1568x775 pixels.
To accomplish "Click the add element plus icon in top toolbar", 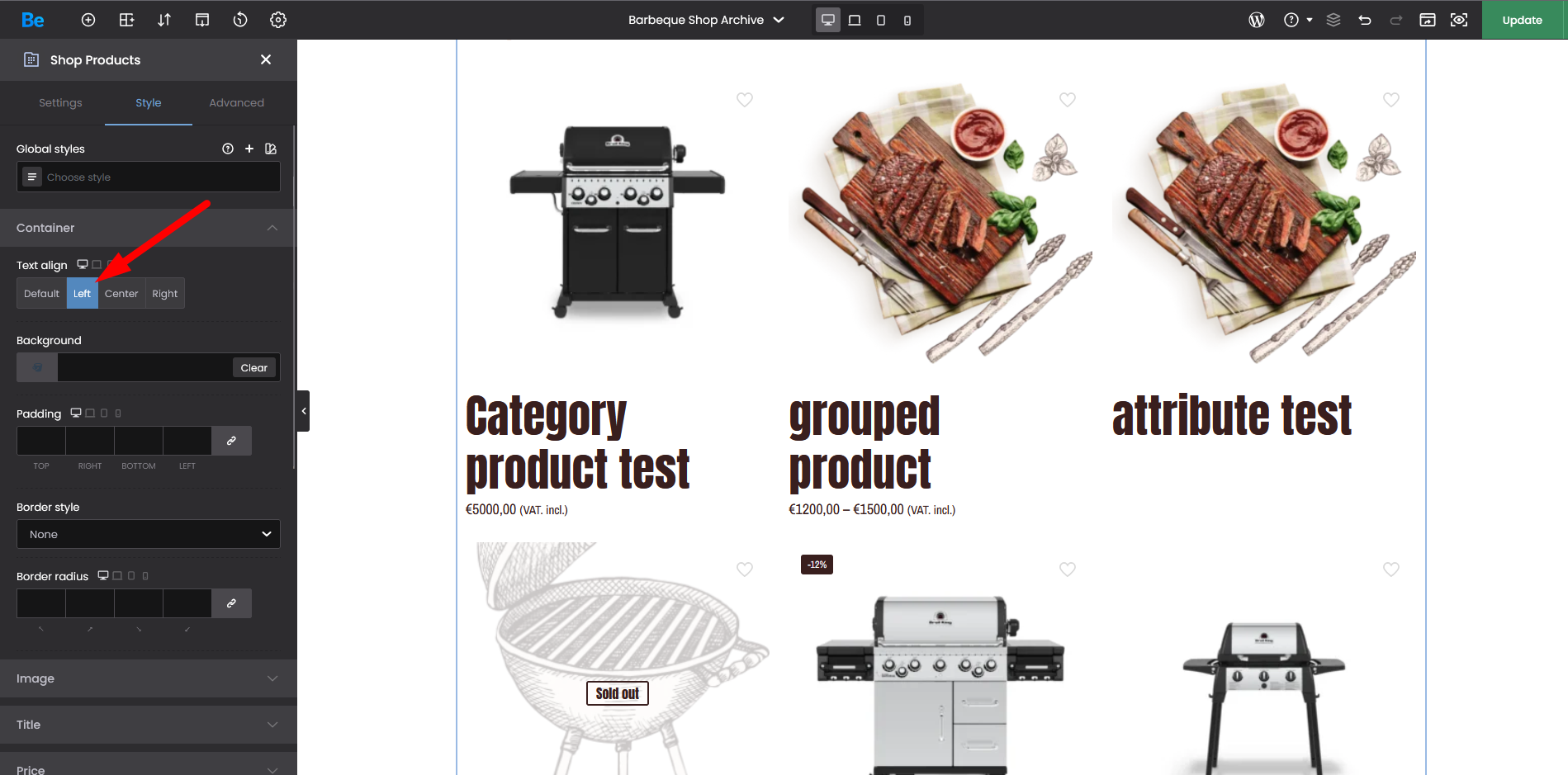I will [88, 20].
